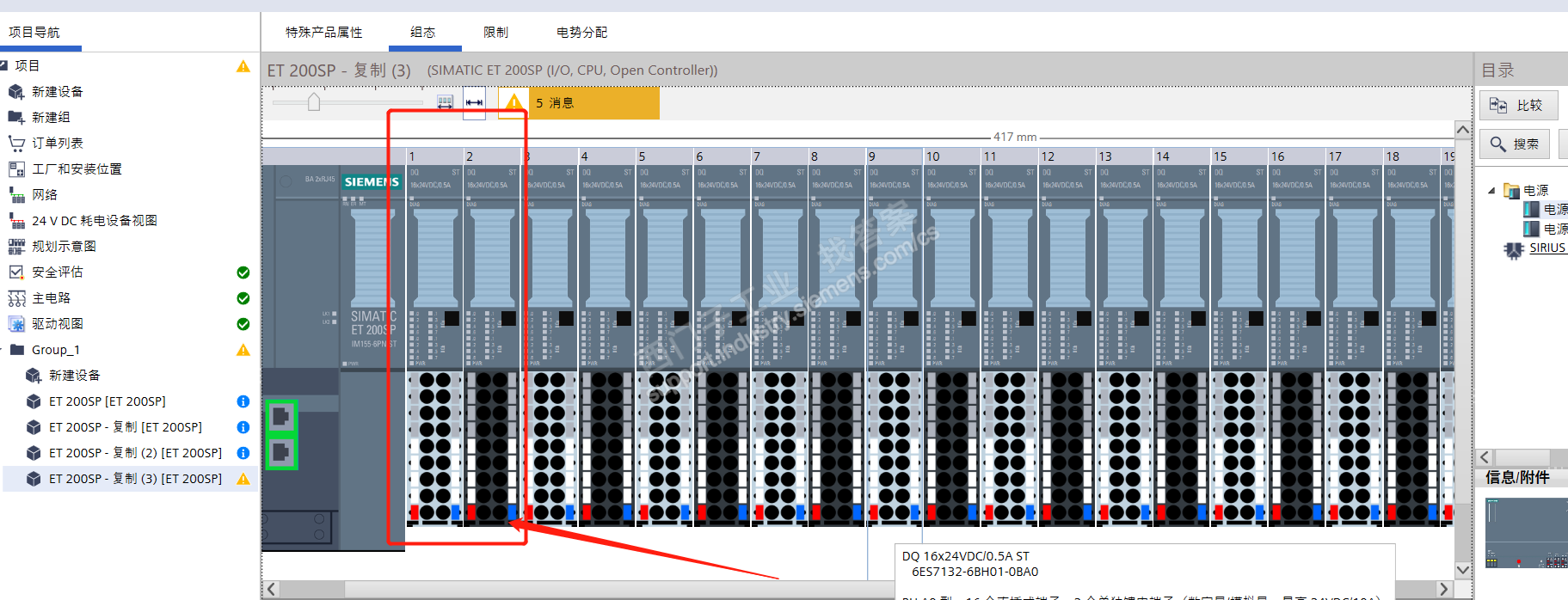Click the 规划示意图 icon
Screen dimensions: 1568x600
(16, 247)
